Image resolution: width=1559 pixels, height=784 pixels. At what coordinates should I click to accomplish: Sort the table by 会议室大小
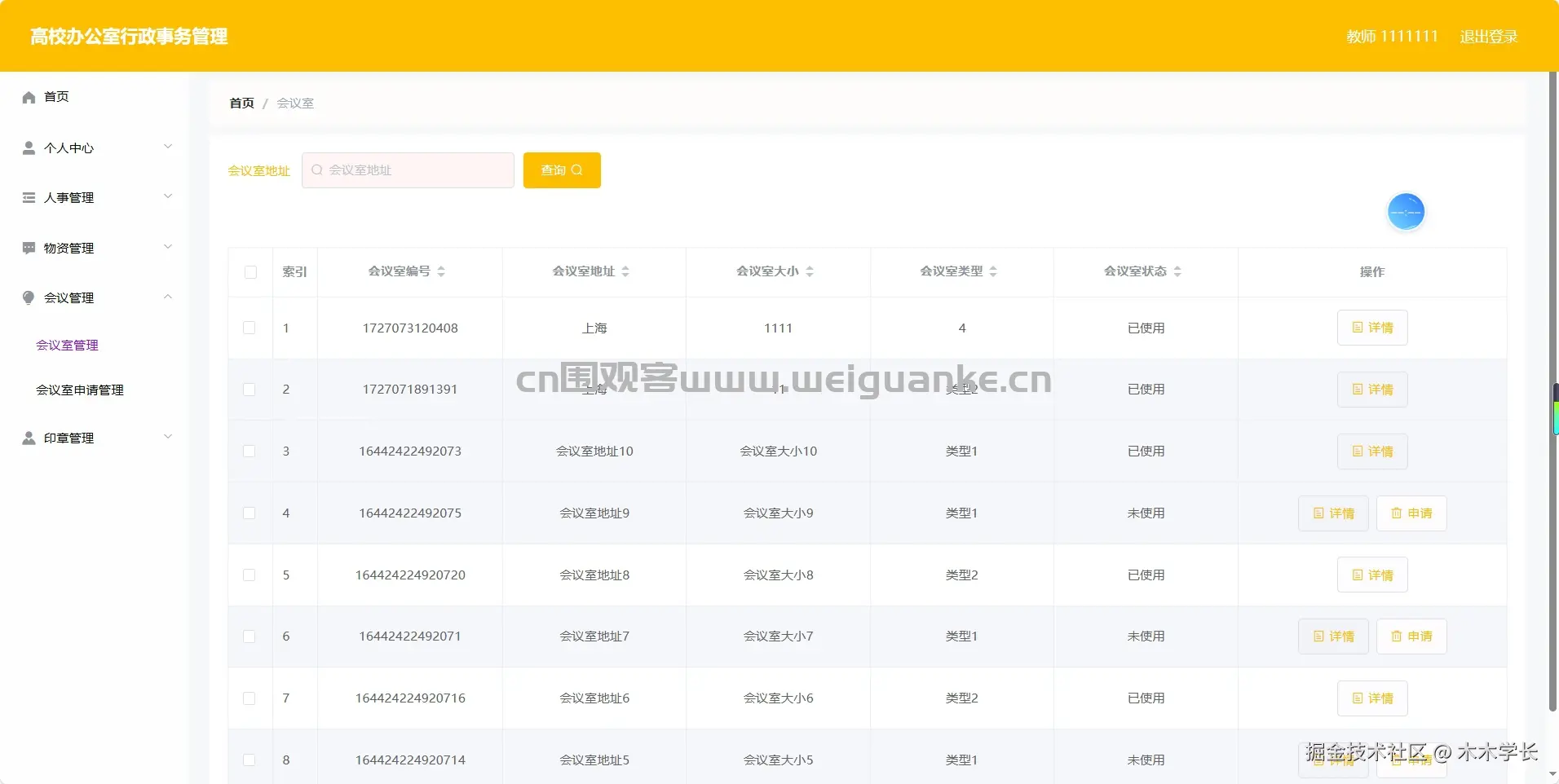[810, 271]
